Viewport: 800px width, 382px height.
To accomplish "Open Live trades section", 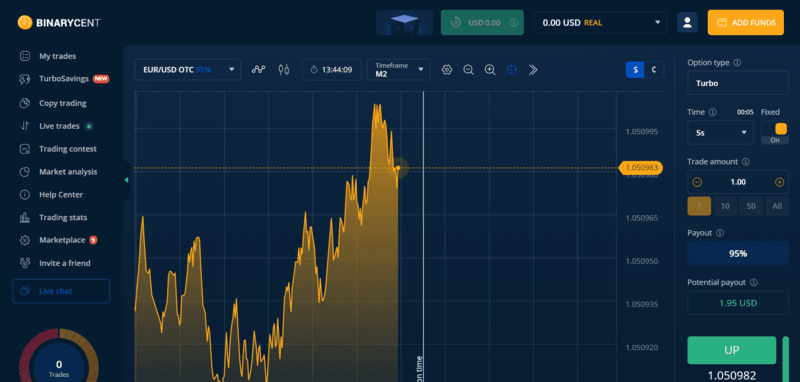I will click(59, 126).
